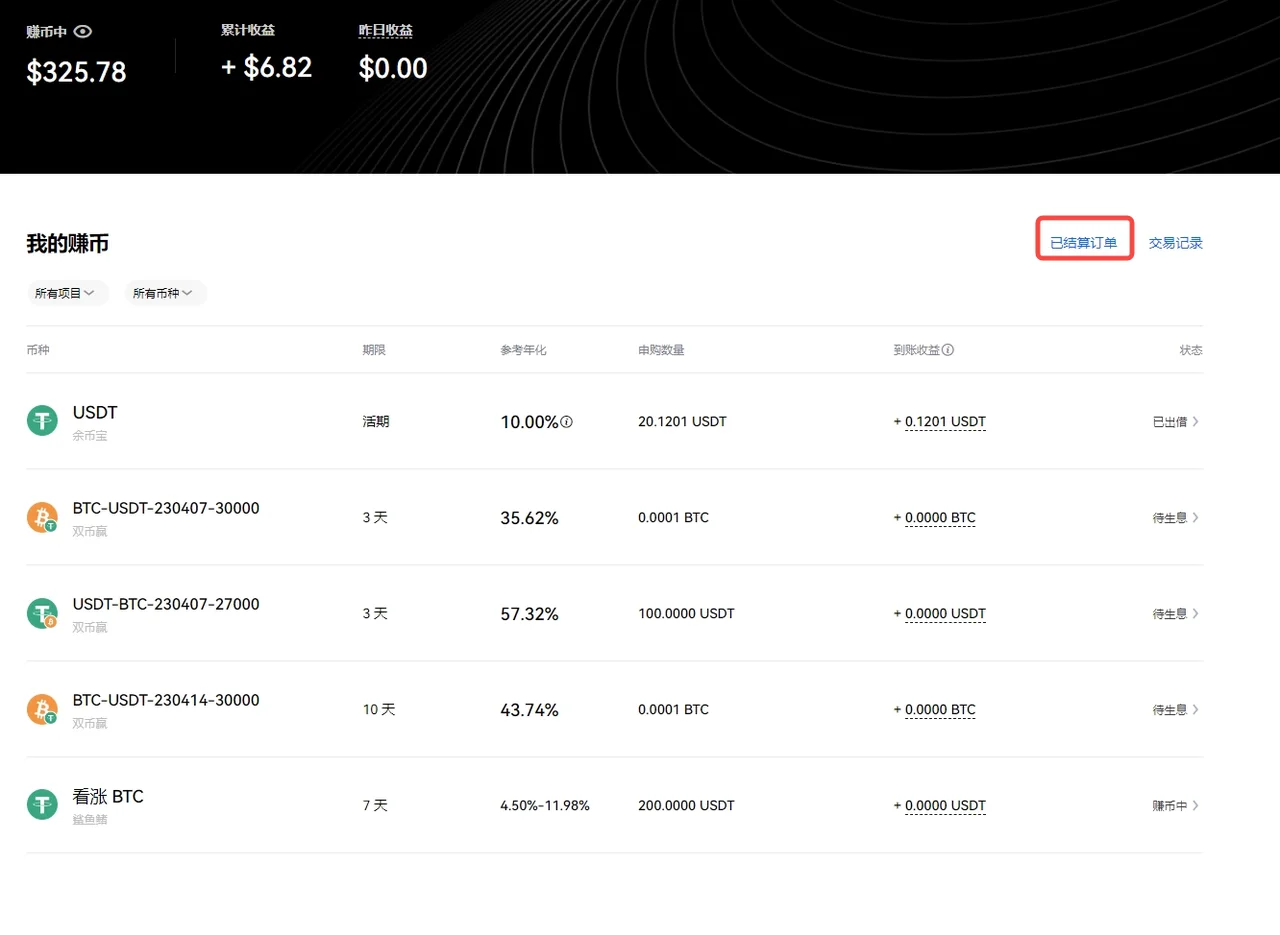Click the $325.78 earning balance

coord(77,72)
